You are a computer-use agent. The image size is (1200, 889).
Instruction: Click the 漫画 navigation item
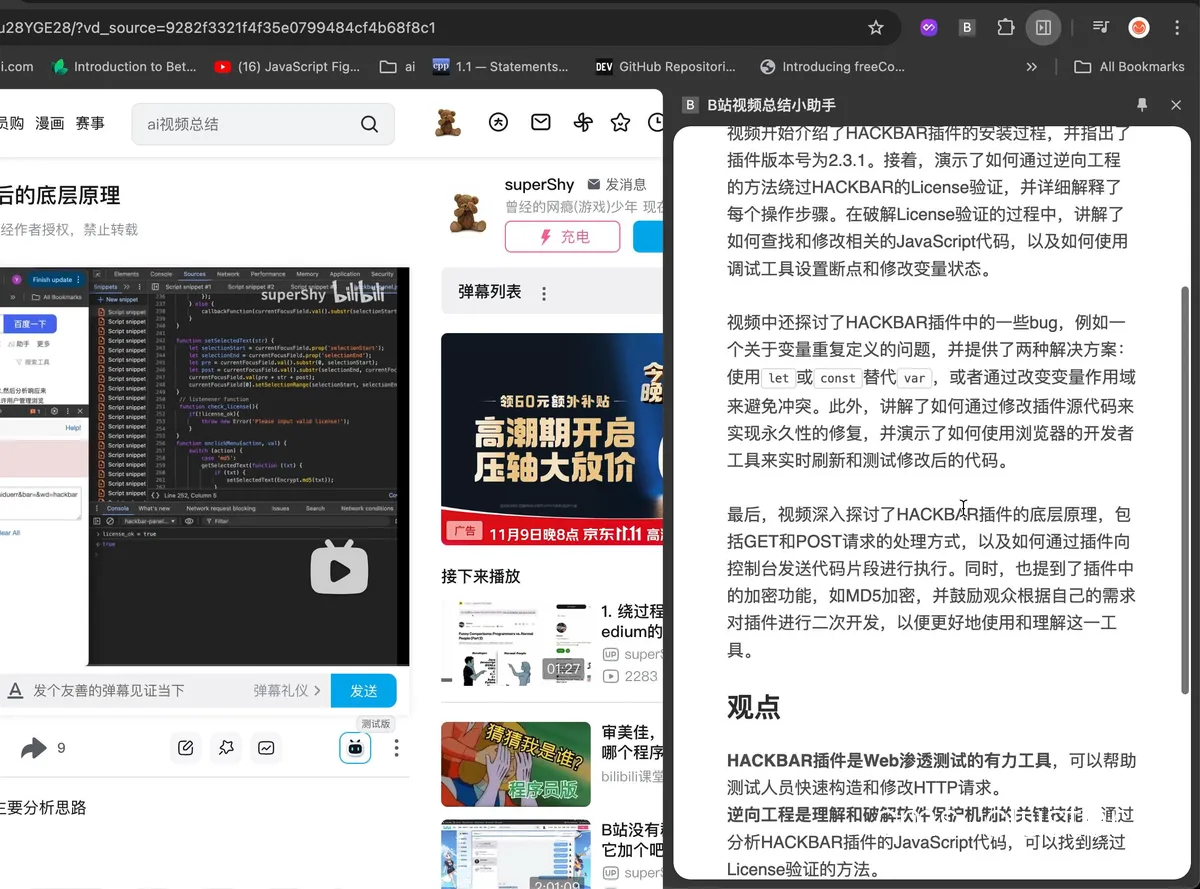49,123
